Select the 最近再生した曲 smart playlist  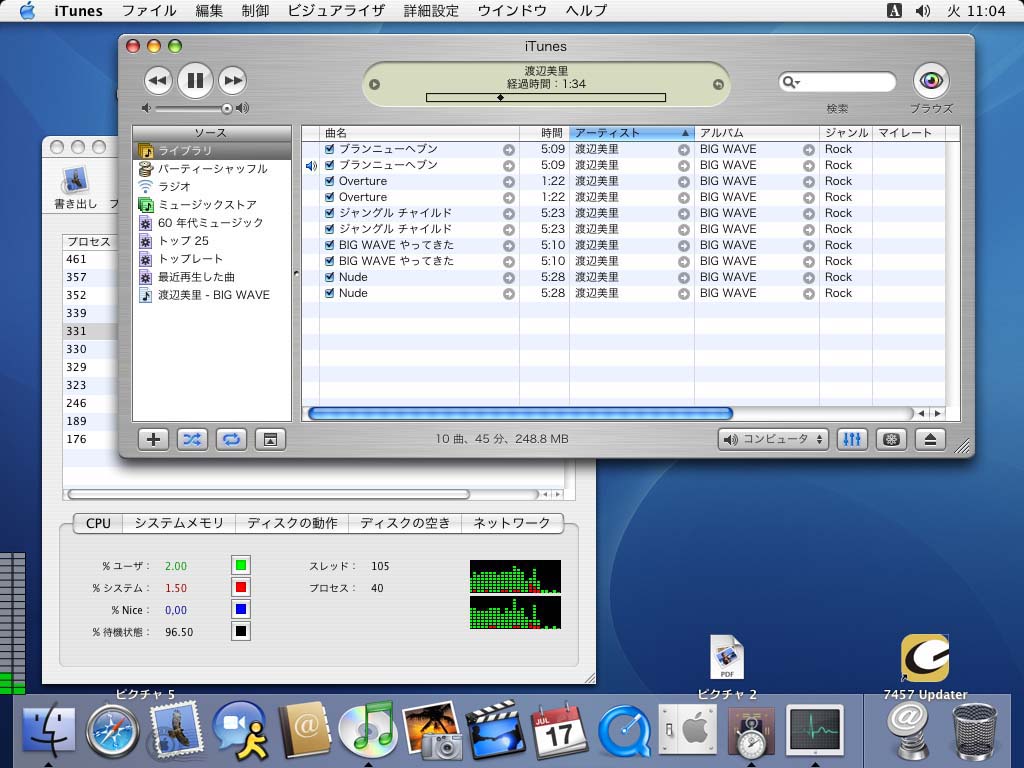point(212,277)
